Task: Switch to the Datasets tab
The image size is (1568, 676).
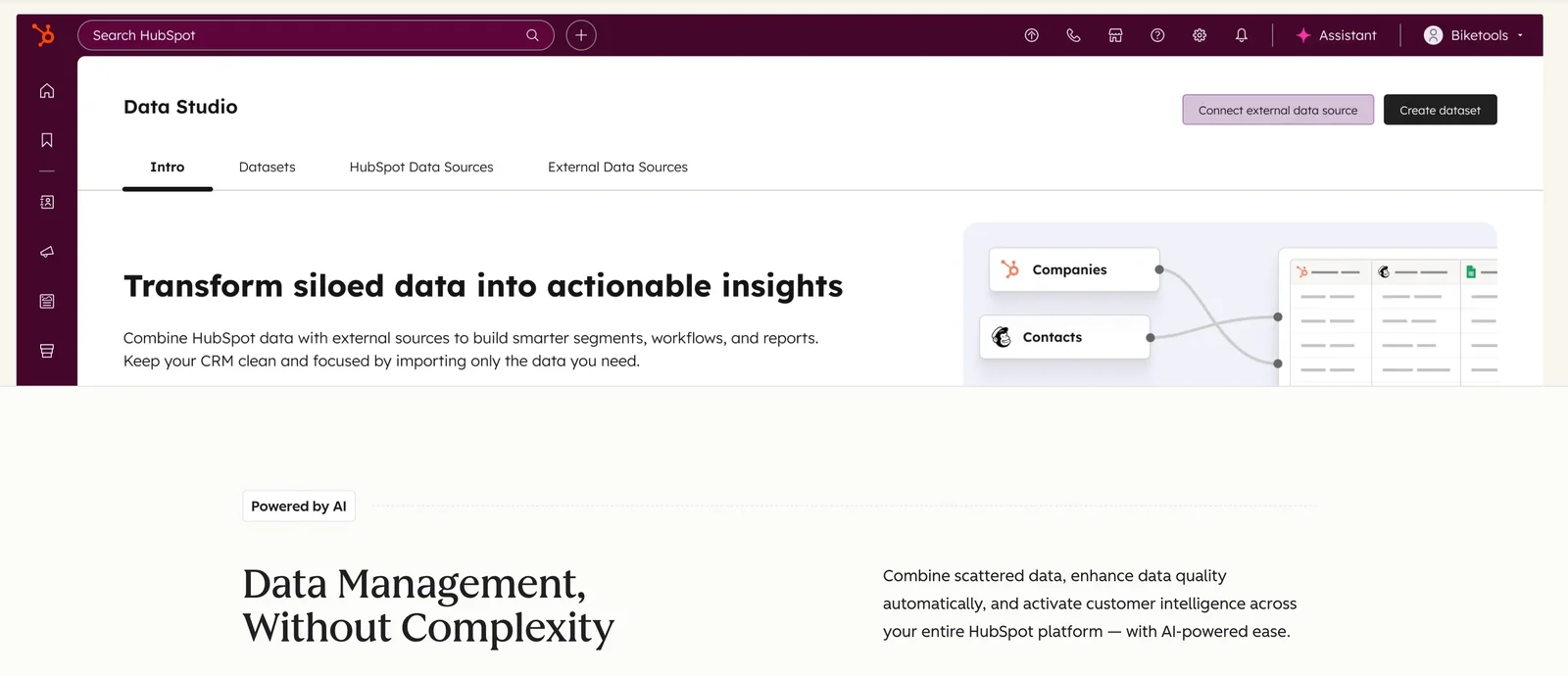Action: click(267, 168)
